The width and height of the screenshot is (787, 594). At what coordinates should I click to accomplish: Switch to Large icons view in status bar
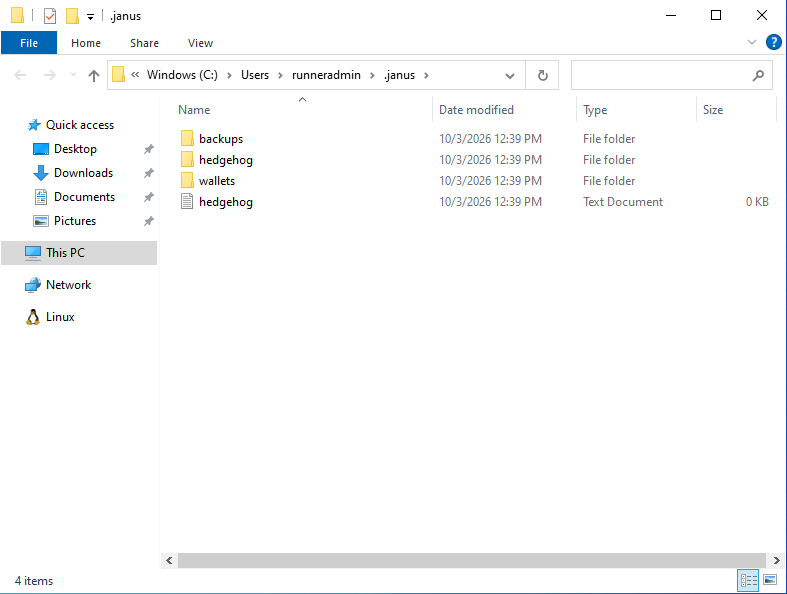click(770, 580)
